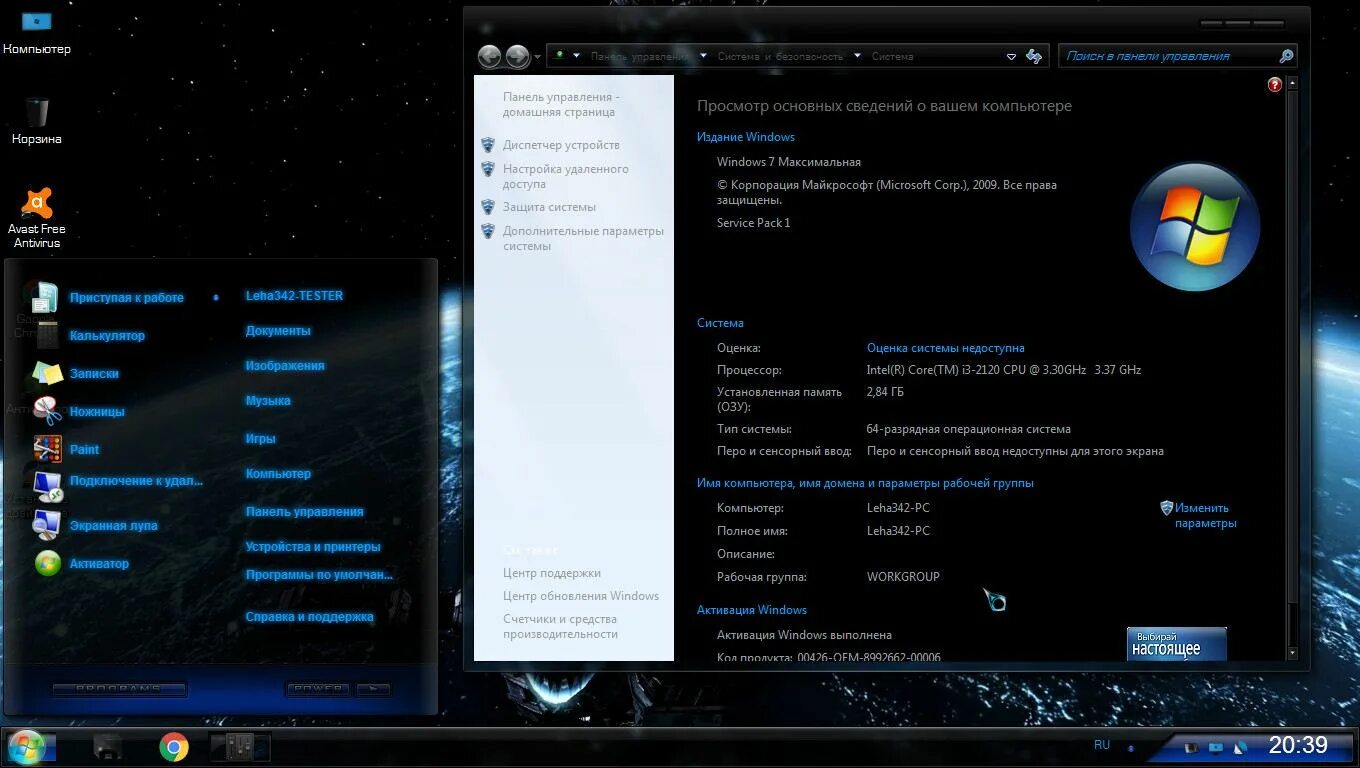Click the Выбирай настоящее genuine banner
Image resolution: width=1360 pixels, height=768 pixels.
(1177, 644)
